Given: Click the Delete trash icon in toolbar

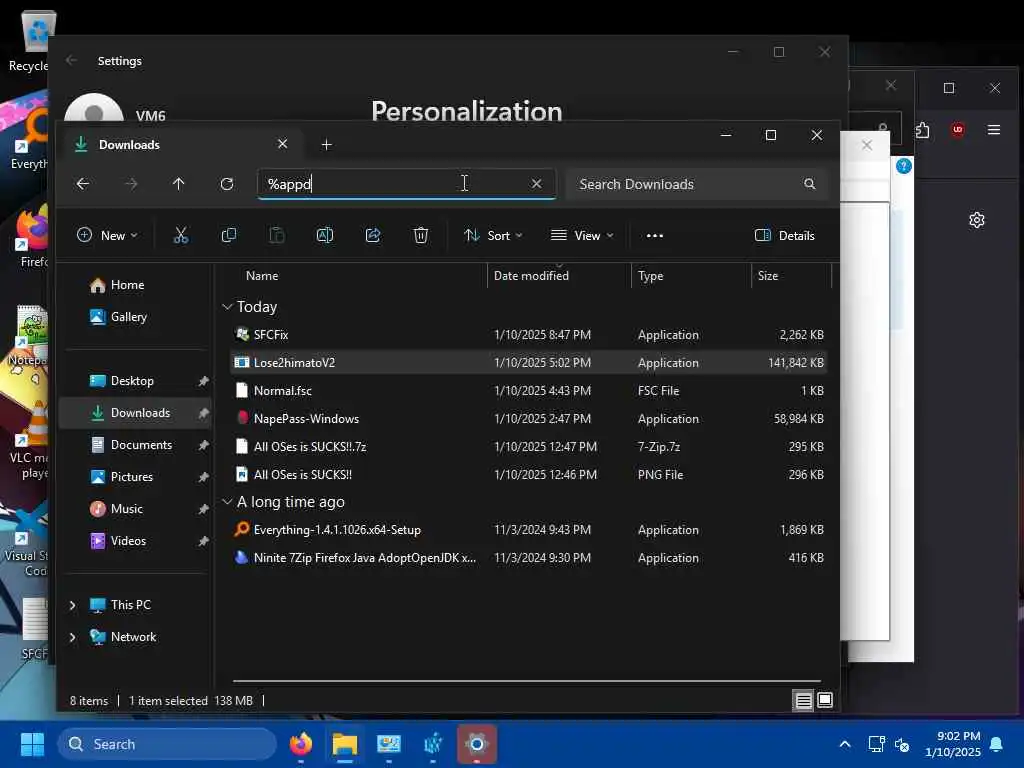Looking at the screenshot, I should pyautogui.click(x=421, y=235).
